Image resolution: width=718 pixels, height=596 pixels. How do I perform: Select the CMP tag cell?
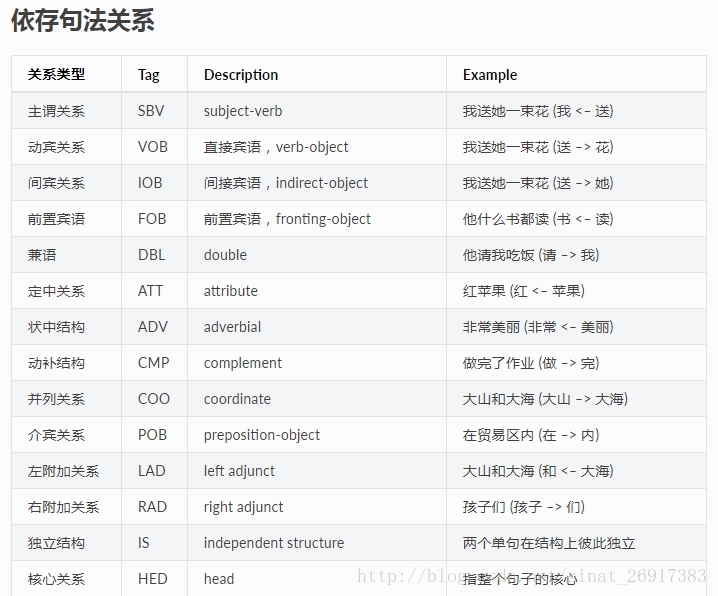[154, 363]
